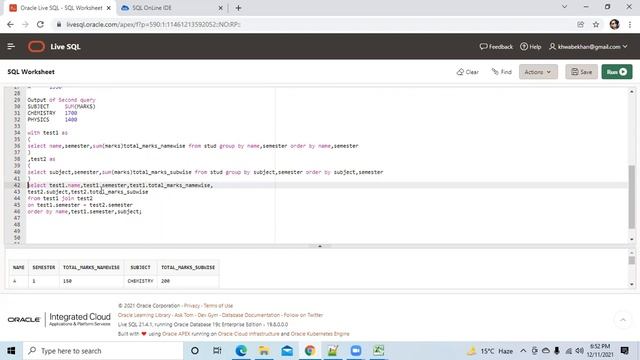Click the scroll-to-top arrow button
The height and width of the screenshot is (360, 640).
pyautogui.click(x=623, y=320)
